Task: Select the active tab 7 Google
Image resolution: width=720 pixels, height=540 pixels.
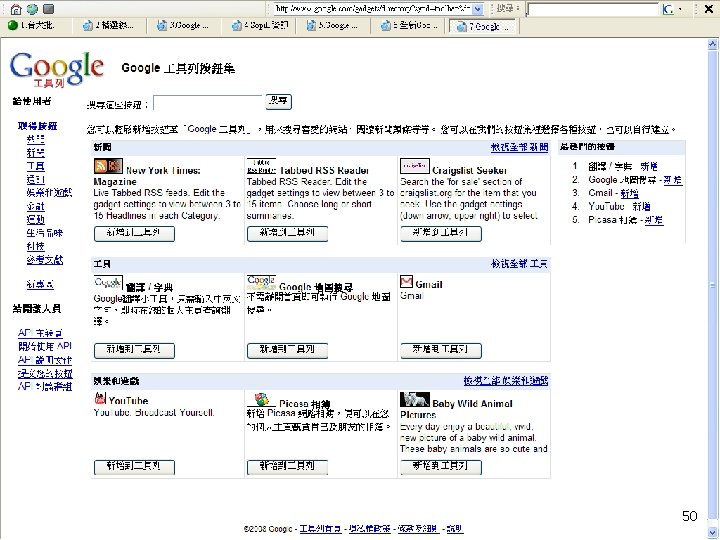Action: (x=484, y=26)
